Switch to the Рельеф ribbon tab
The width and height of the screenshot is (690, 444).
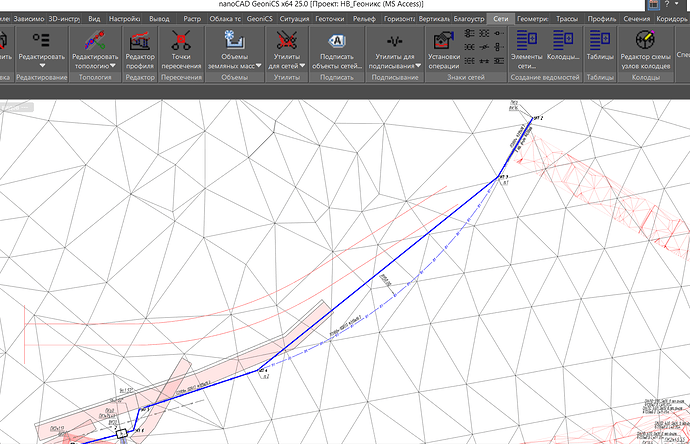[364, 19]
